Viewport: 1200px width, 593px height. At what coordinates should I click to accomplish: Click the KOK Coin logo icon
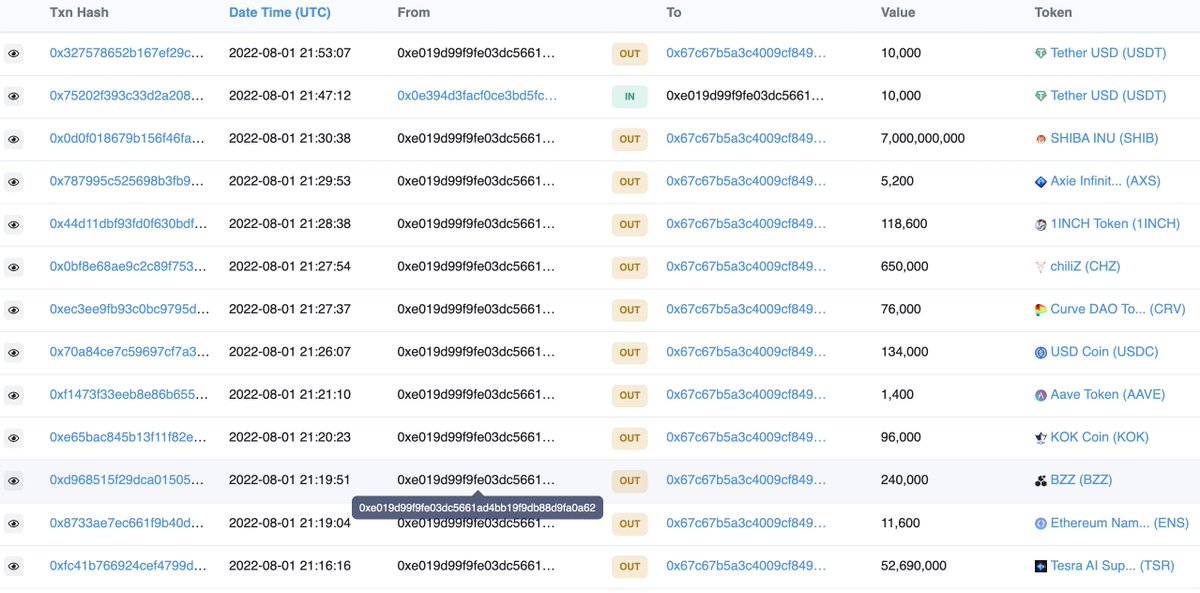(x=1040, y=438)
